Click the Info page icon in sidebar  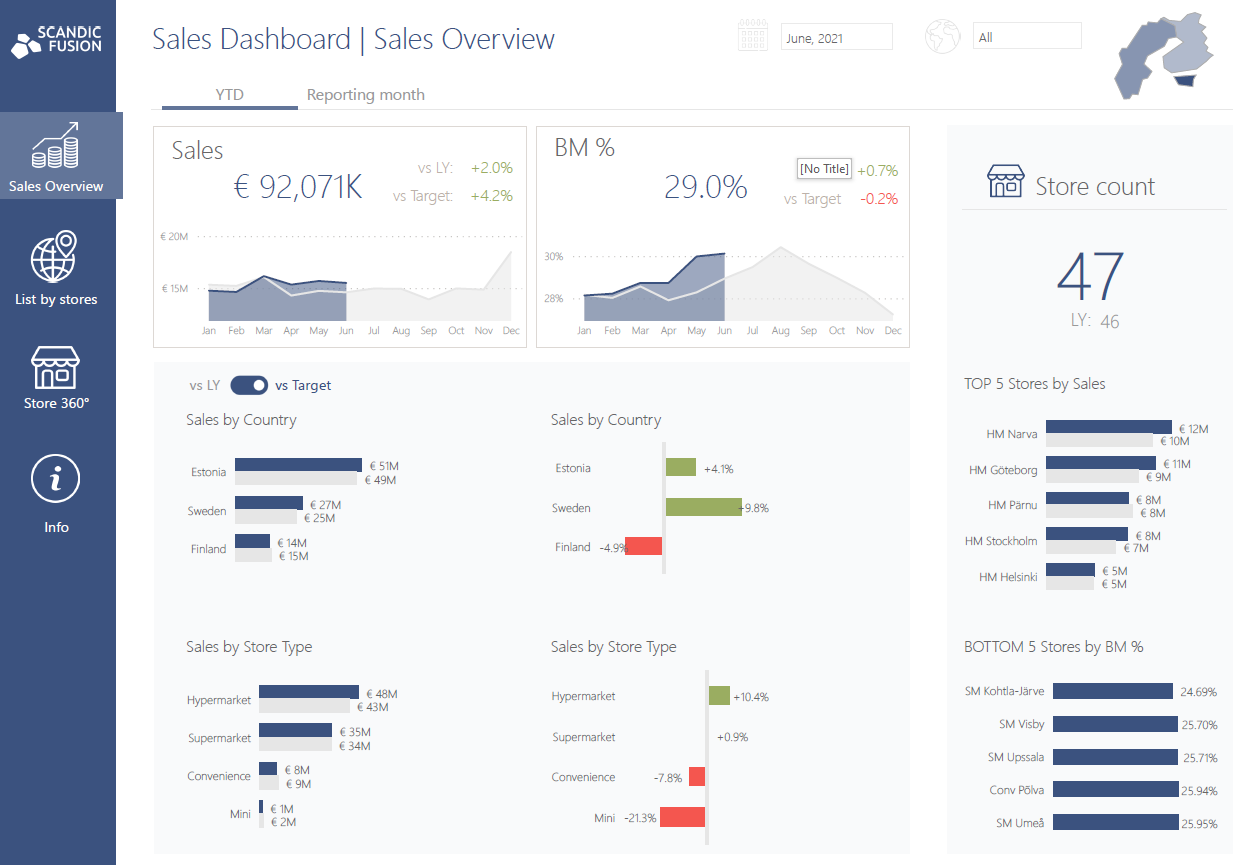pos(55,478)
